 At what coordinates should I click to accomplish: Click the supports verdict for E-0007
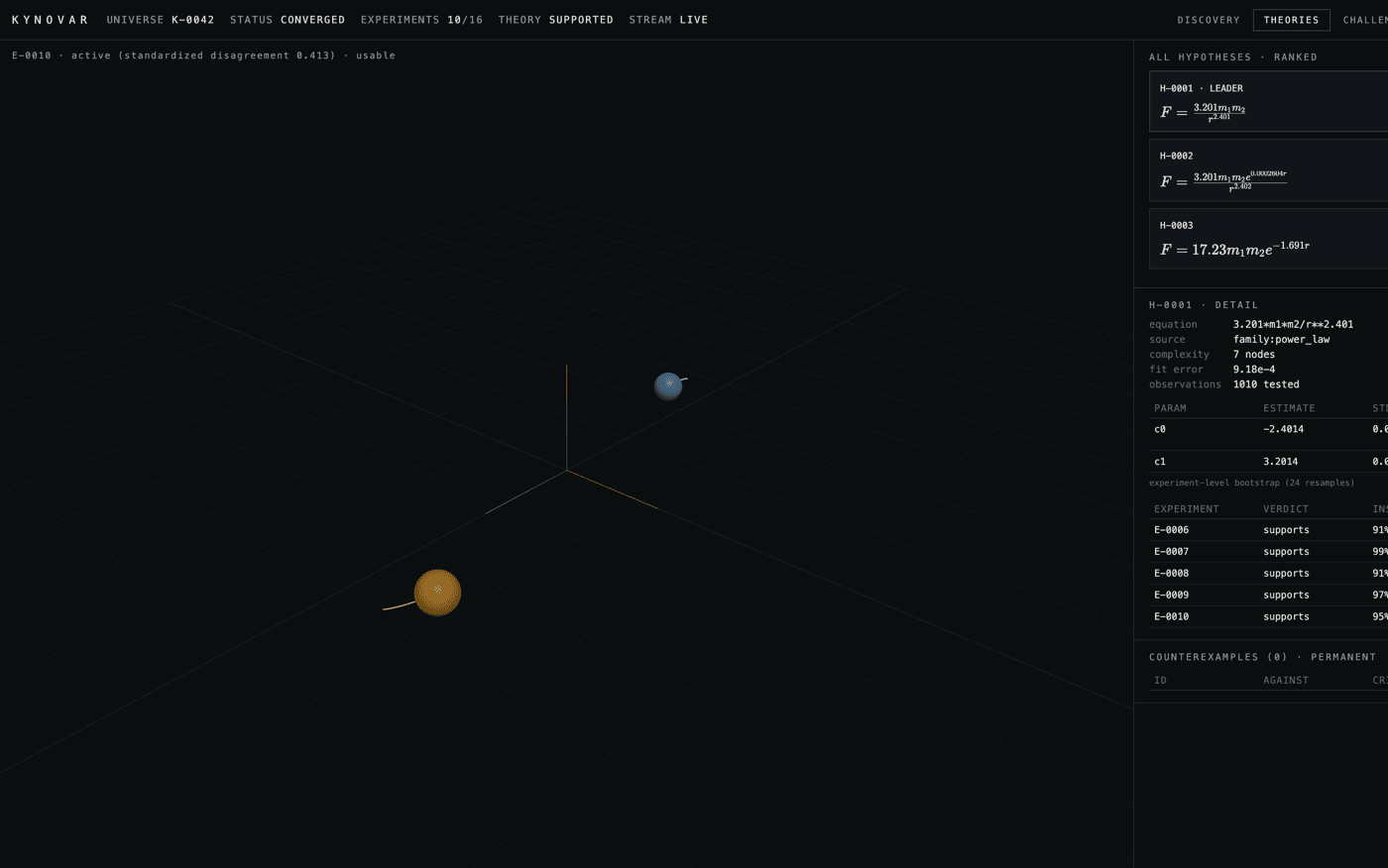[x=1286, y=552]
